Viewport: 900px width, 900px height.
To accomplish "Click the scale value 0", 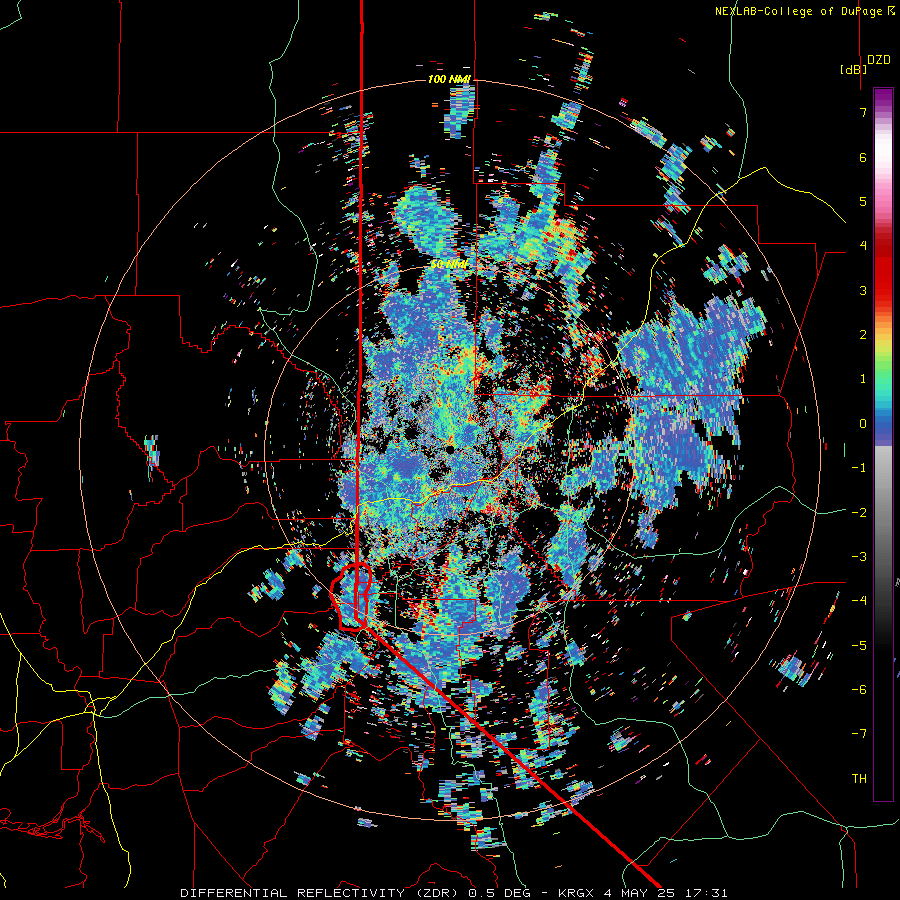I will (x=863, y=424).
